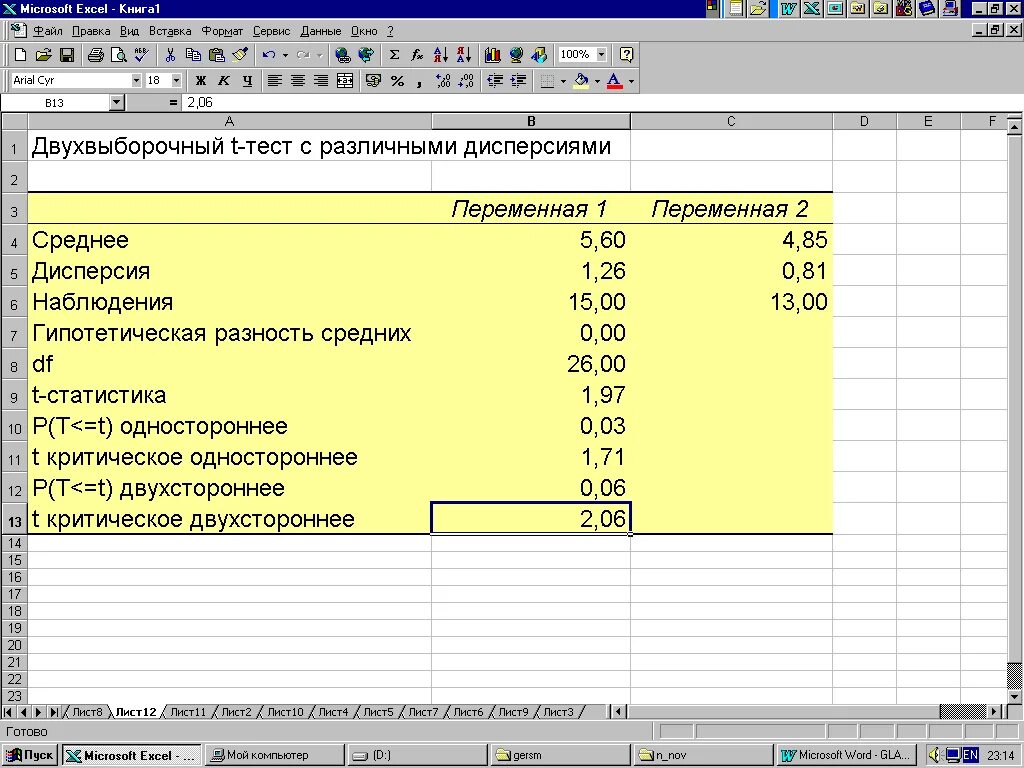Align cell text left
Image resolution: width=1024 pixels, height=768 pixels.
275,81
